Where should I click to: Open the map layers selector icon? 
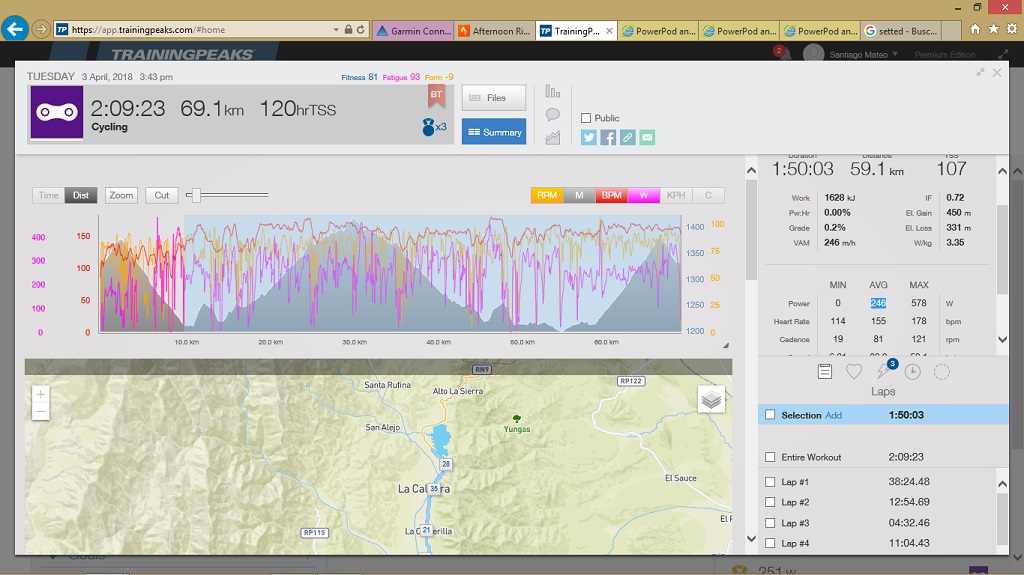coord(711,400)
